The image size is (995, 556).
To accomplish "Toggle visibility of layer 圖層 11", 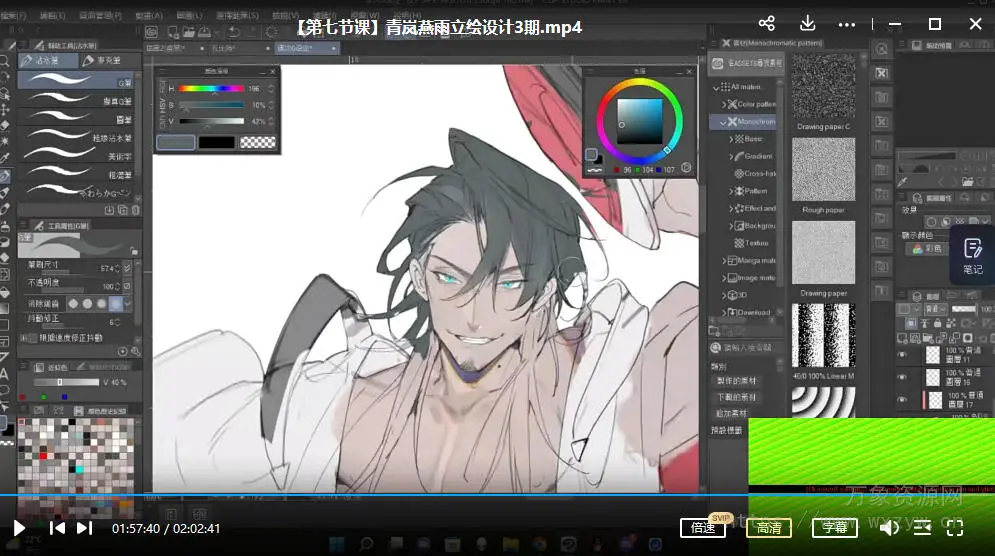I will click(902, 354).
